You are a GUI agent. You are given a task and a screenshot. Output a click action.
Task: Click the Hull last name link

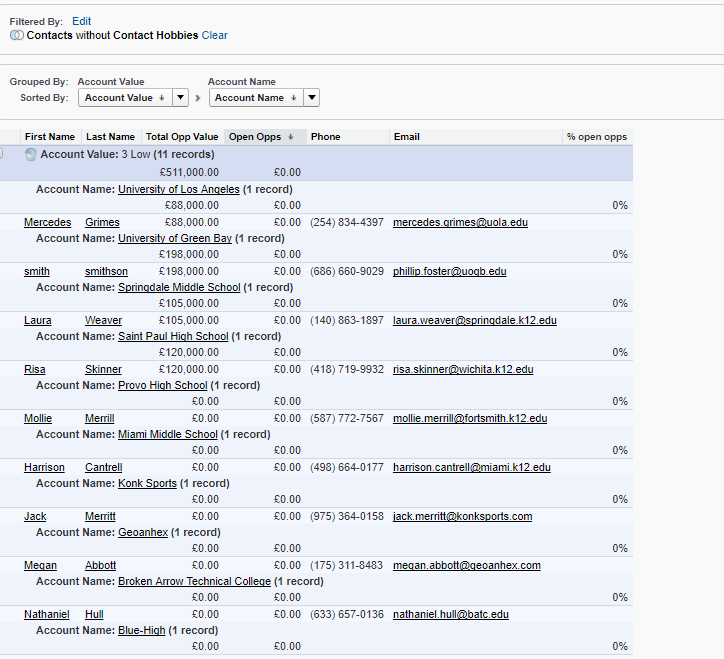[94, 614]
